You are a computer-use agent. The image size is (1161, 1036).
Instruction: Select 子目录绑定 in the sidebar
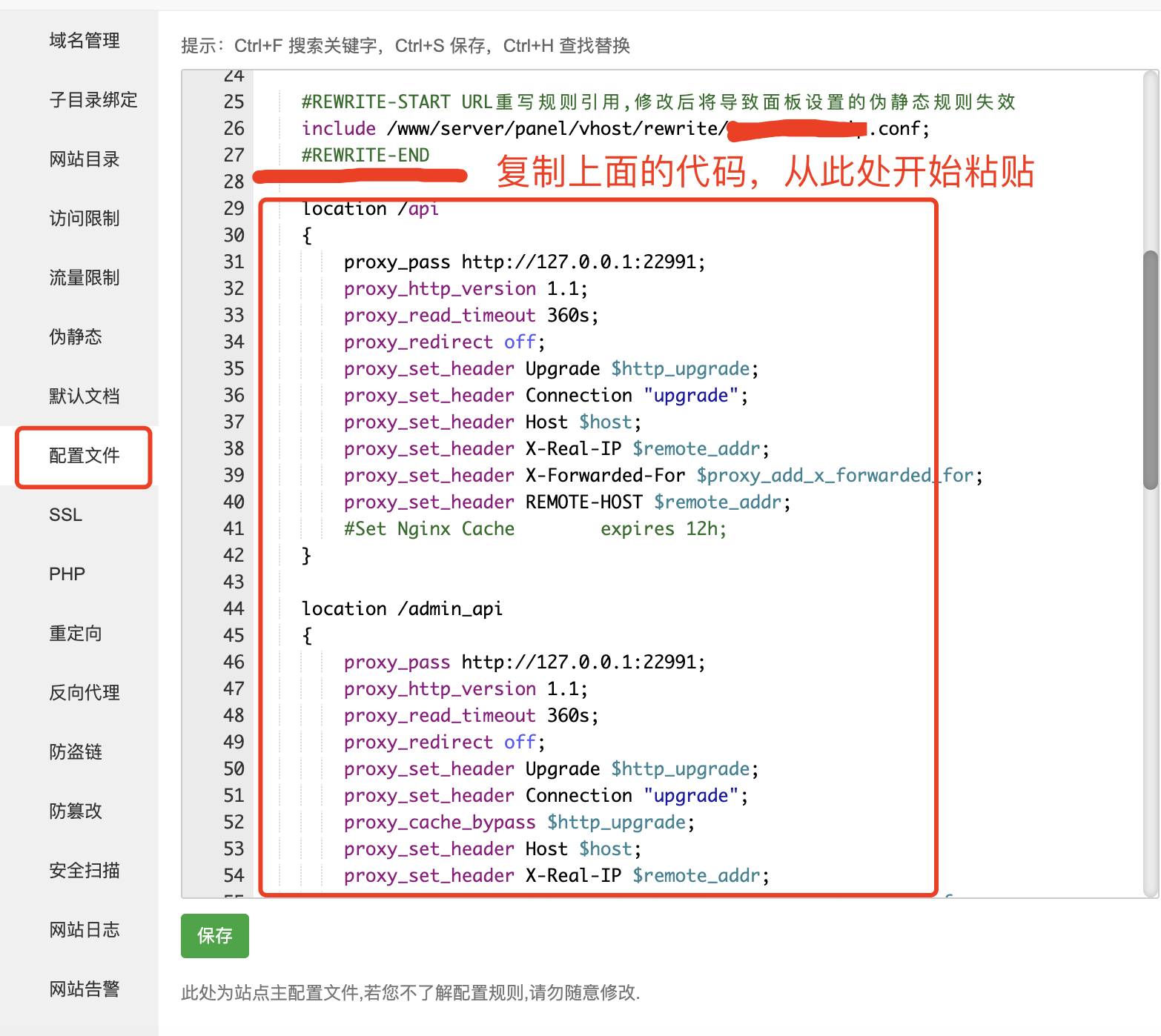click(93, 100)
